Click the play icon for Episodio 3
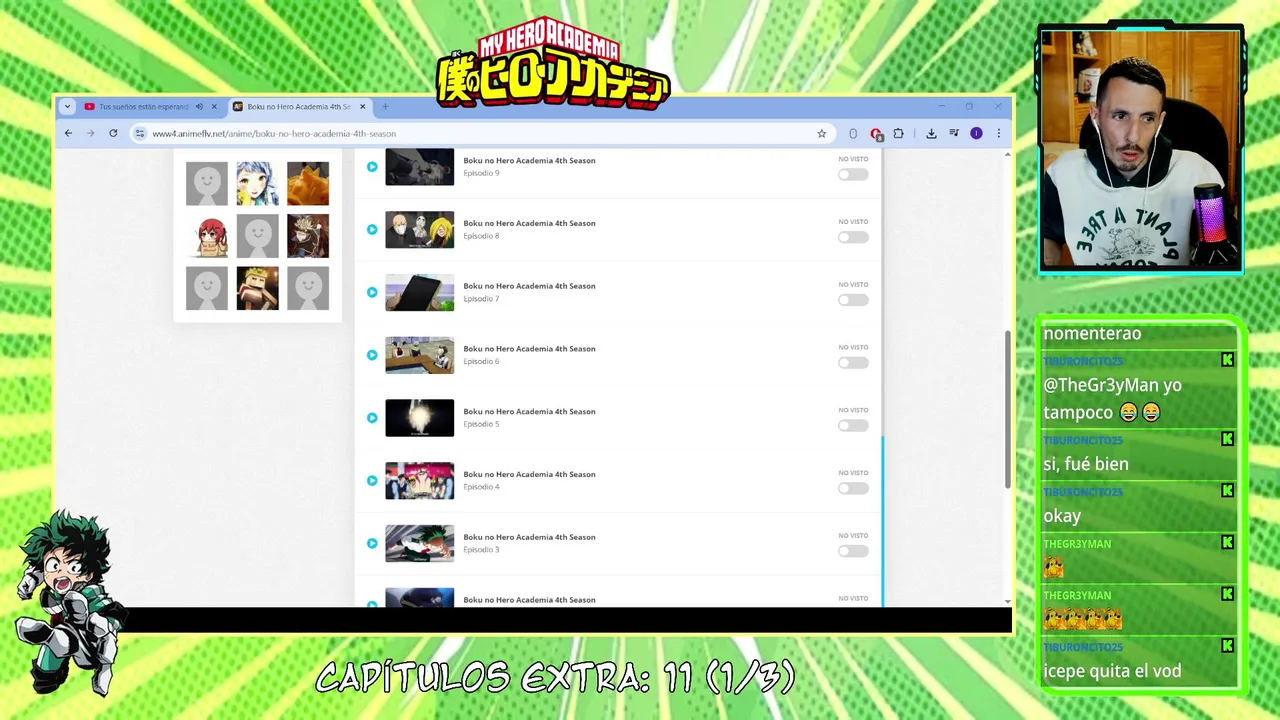Screen dimensions: 1280x720 coord(372,543)
